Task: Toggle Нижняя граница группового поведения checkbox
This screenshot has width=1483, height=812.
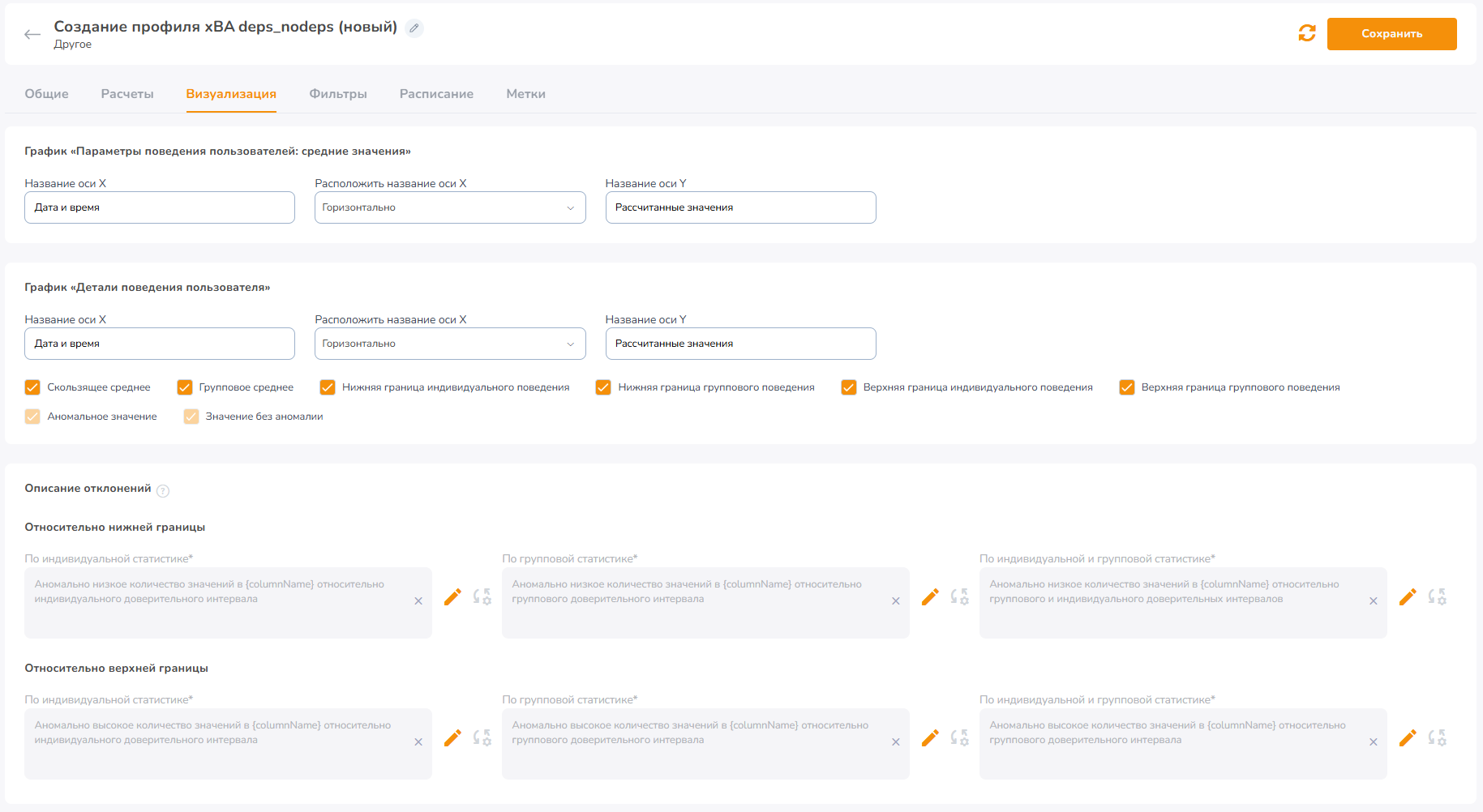Action: (603, 387)
